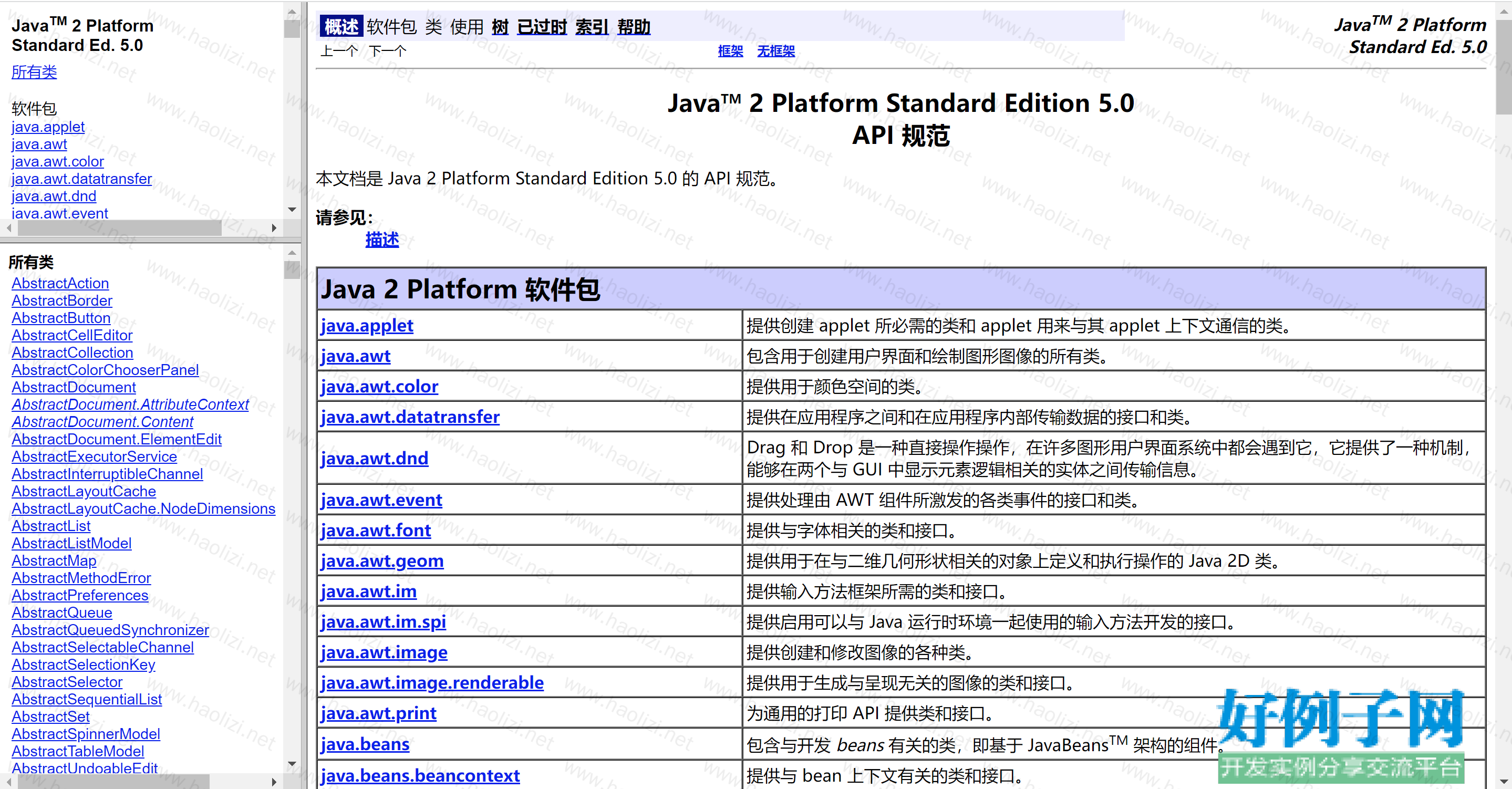Click right arrow of packages horizontal scrollbar

click(274, 228)
